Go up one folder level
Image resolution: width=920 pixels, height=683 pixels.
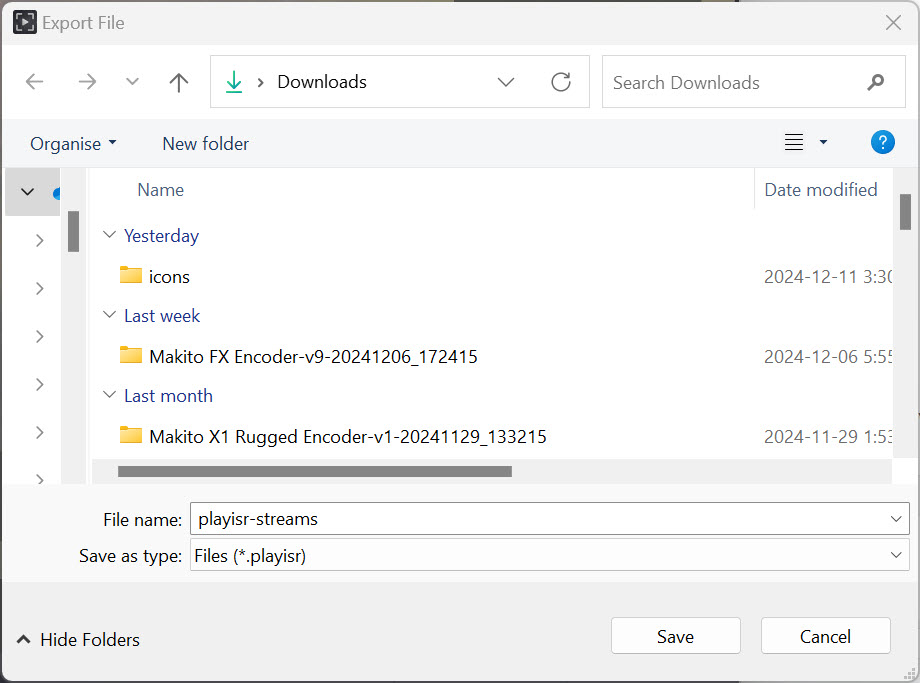[x=179, y=82]
